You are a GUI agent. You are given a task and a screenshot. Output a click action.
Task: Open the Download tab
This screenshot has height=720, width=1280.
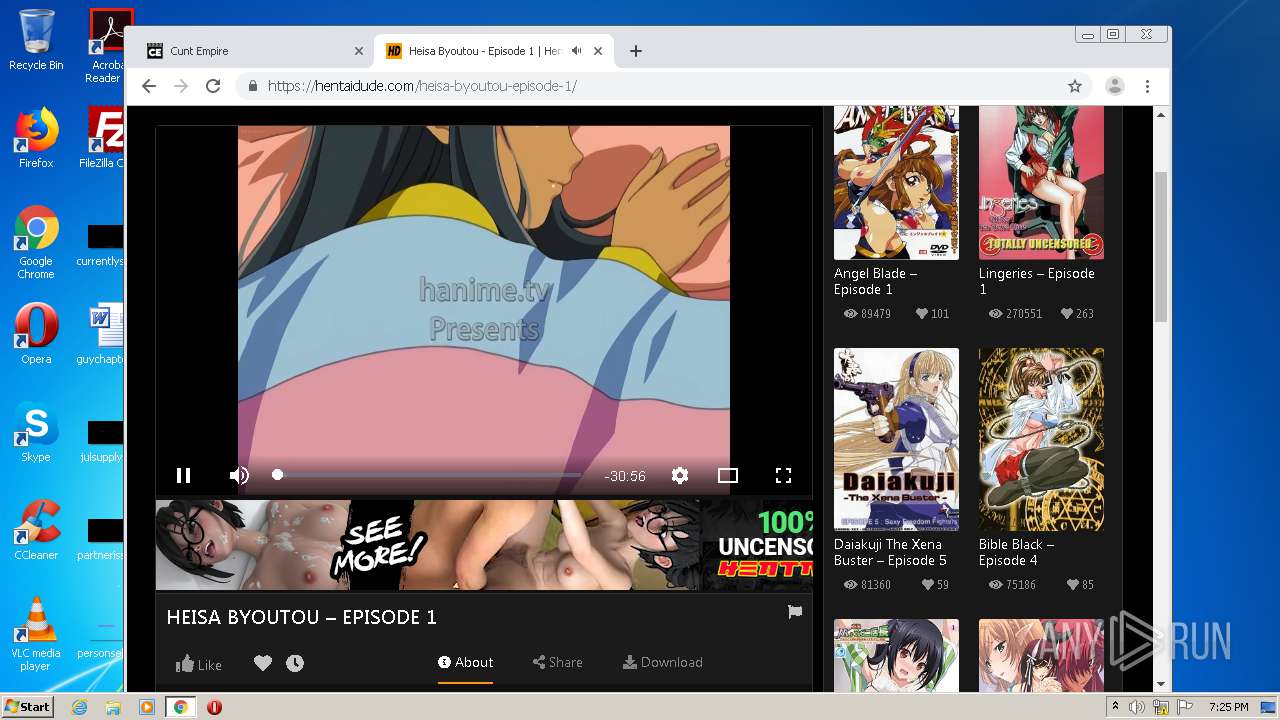tap(662, 662)
